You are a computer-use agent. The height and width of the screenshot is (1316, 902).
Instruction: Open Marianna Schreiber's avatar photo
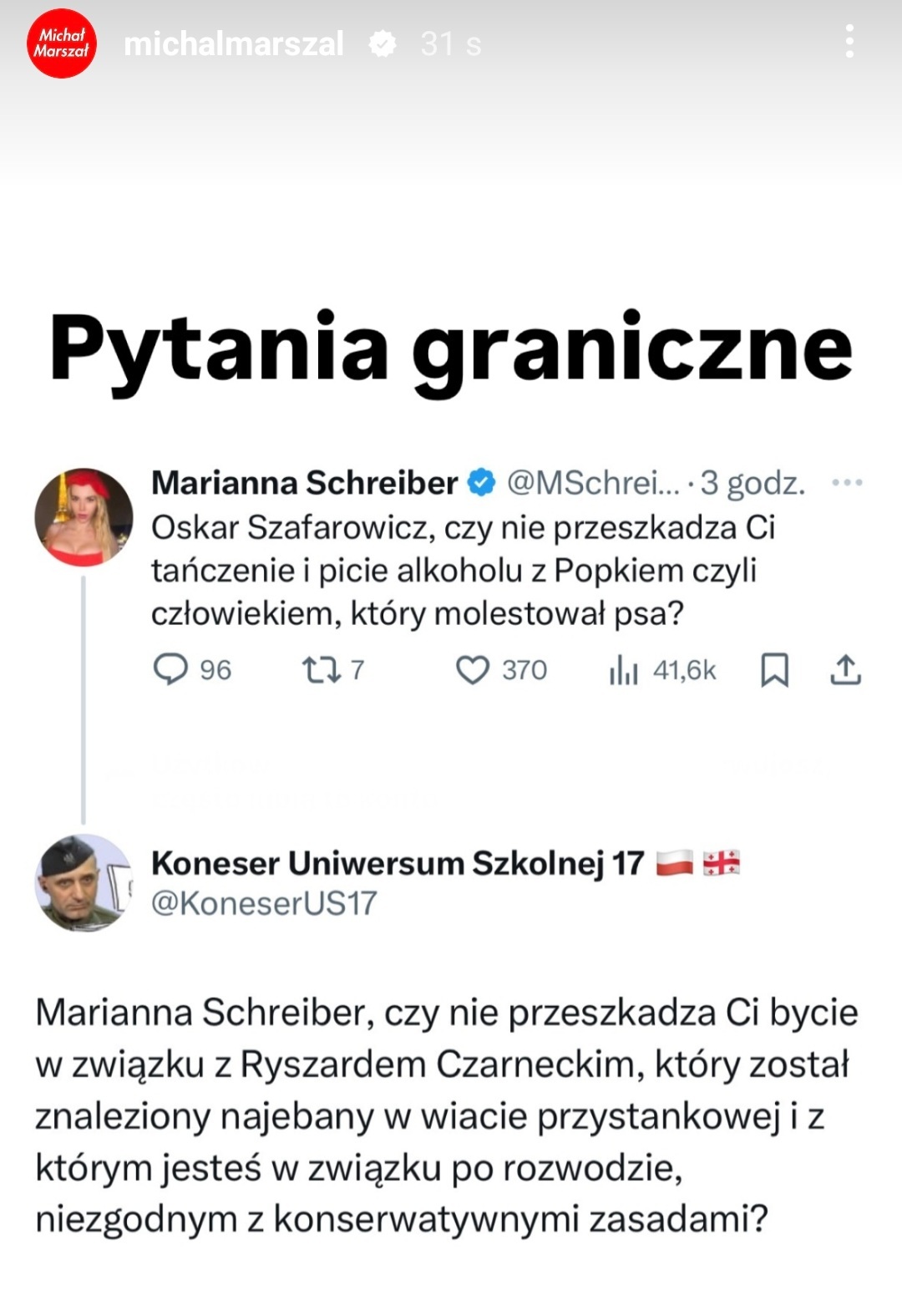click(84, 517)
